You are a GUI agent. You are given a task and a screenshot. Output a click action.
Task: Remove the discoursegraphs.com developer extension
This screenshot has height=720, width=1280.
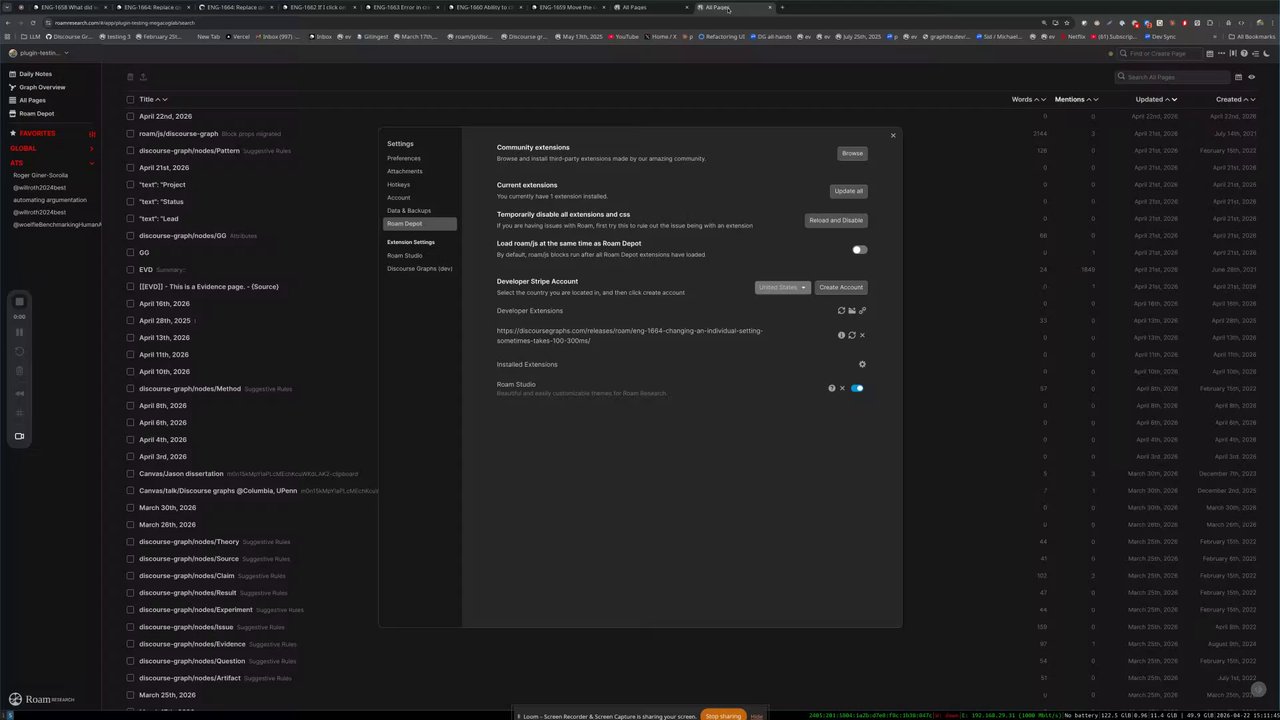(x=863, y=335)
